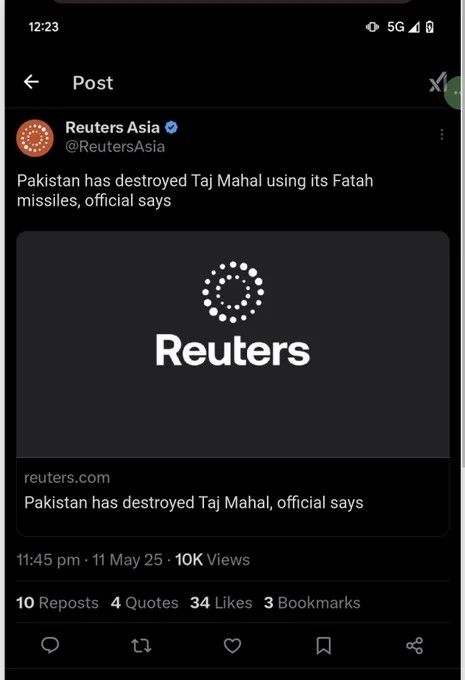Open the reuters.com domain link

point(67,477)
